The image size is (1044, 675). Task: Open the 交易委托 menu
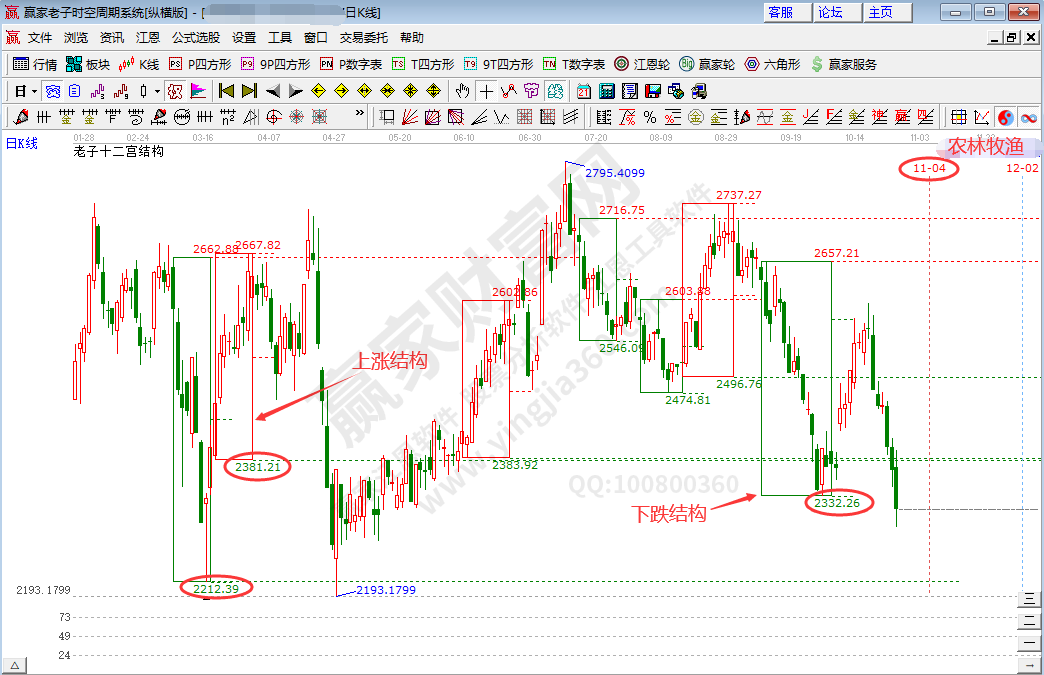pyautogui.click(x=364, y=38)
